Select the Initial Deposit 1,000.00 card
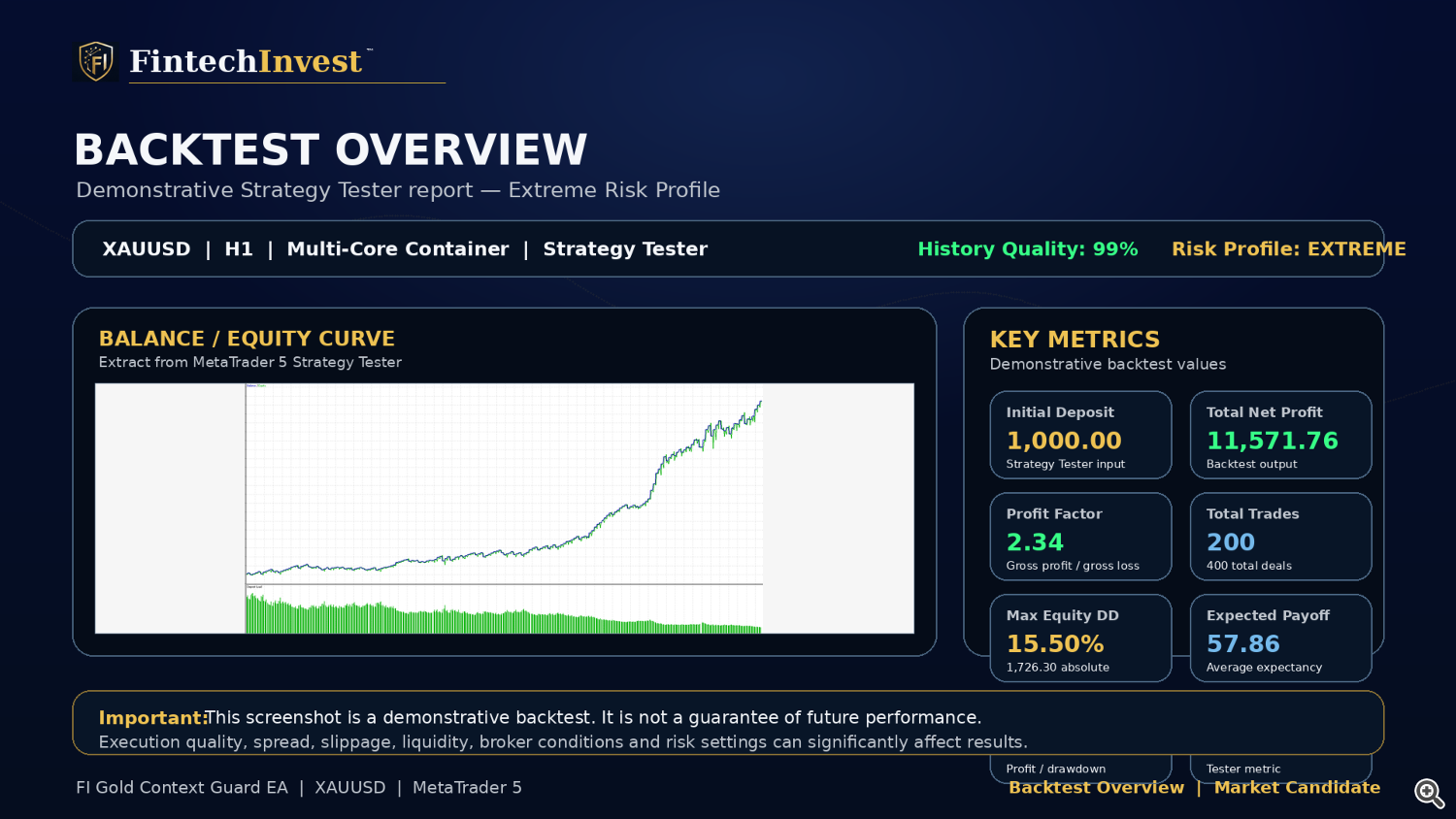The width and height of the screenshot is (1456, 819). coord(1080,435)
